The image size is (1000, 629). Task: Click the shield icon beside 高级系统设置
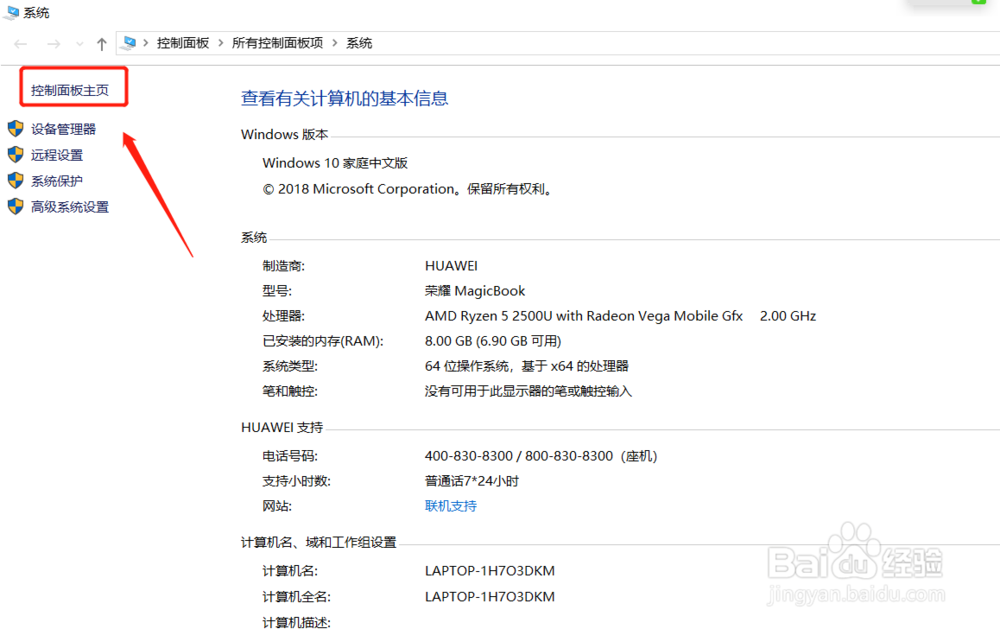[x=15, y=206]
